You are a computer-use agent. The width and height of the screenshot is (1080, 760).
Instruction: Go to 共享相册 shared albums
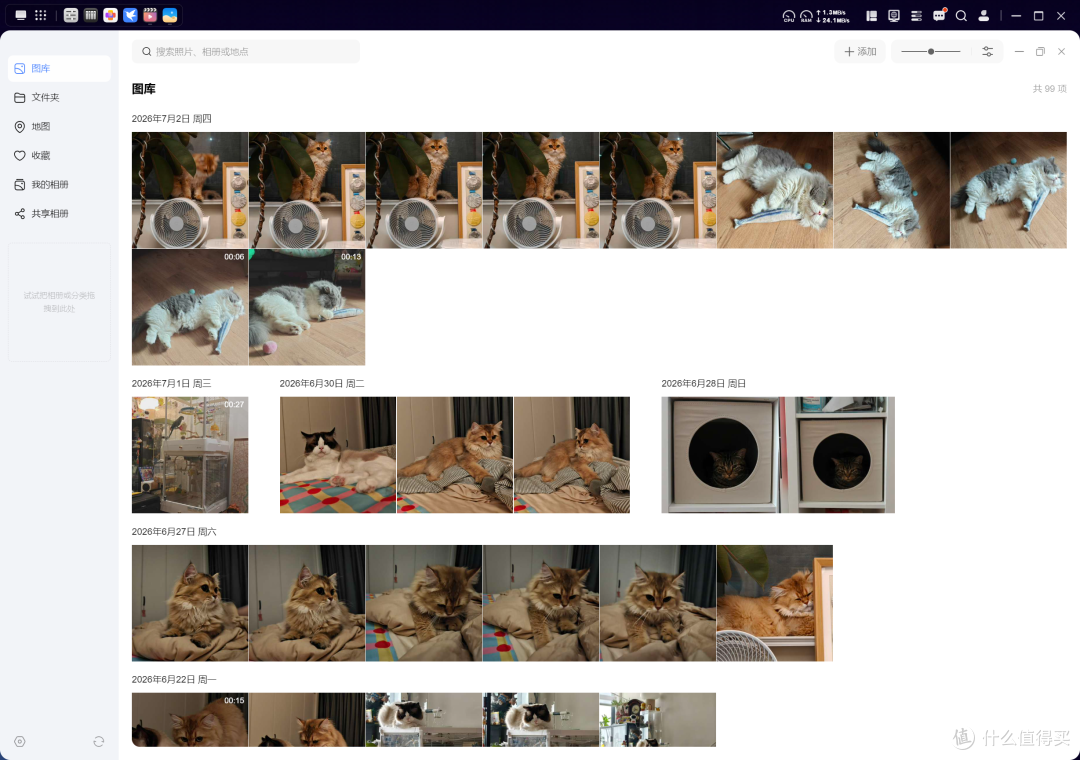click(x=59, y=213)
